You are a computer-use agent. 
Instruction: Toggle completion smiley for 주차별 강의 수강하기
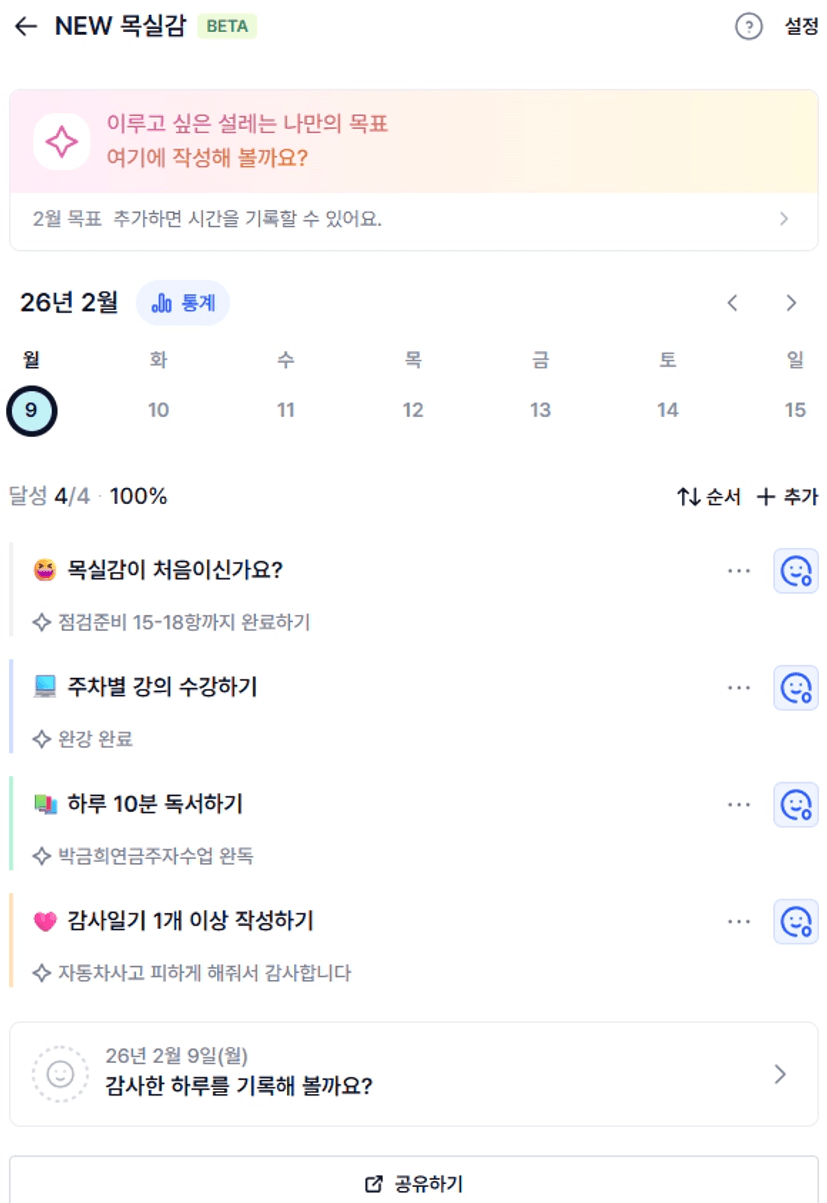click(796, 688)
